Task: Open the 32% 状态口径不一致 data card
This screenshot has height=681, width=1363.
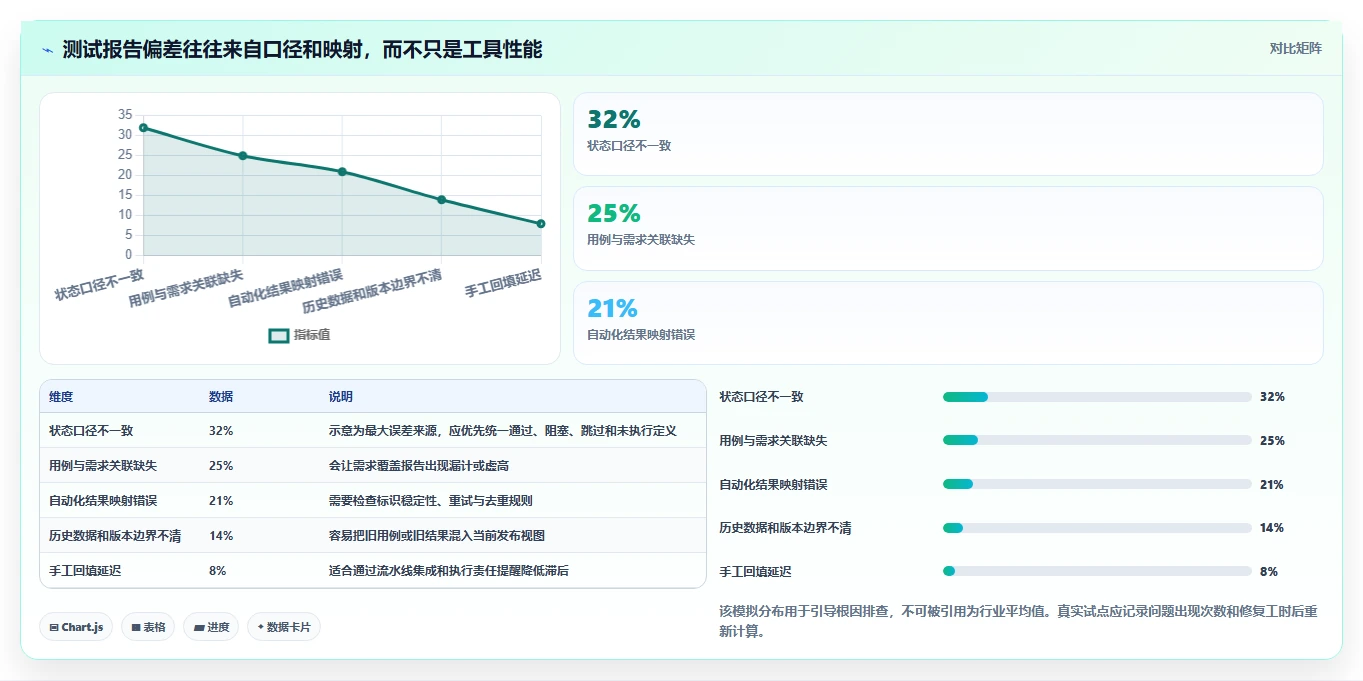Action: pyautogui.click(x=948, y=134)
